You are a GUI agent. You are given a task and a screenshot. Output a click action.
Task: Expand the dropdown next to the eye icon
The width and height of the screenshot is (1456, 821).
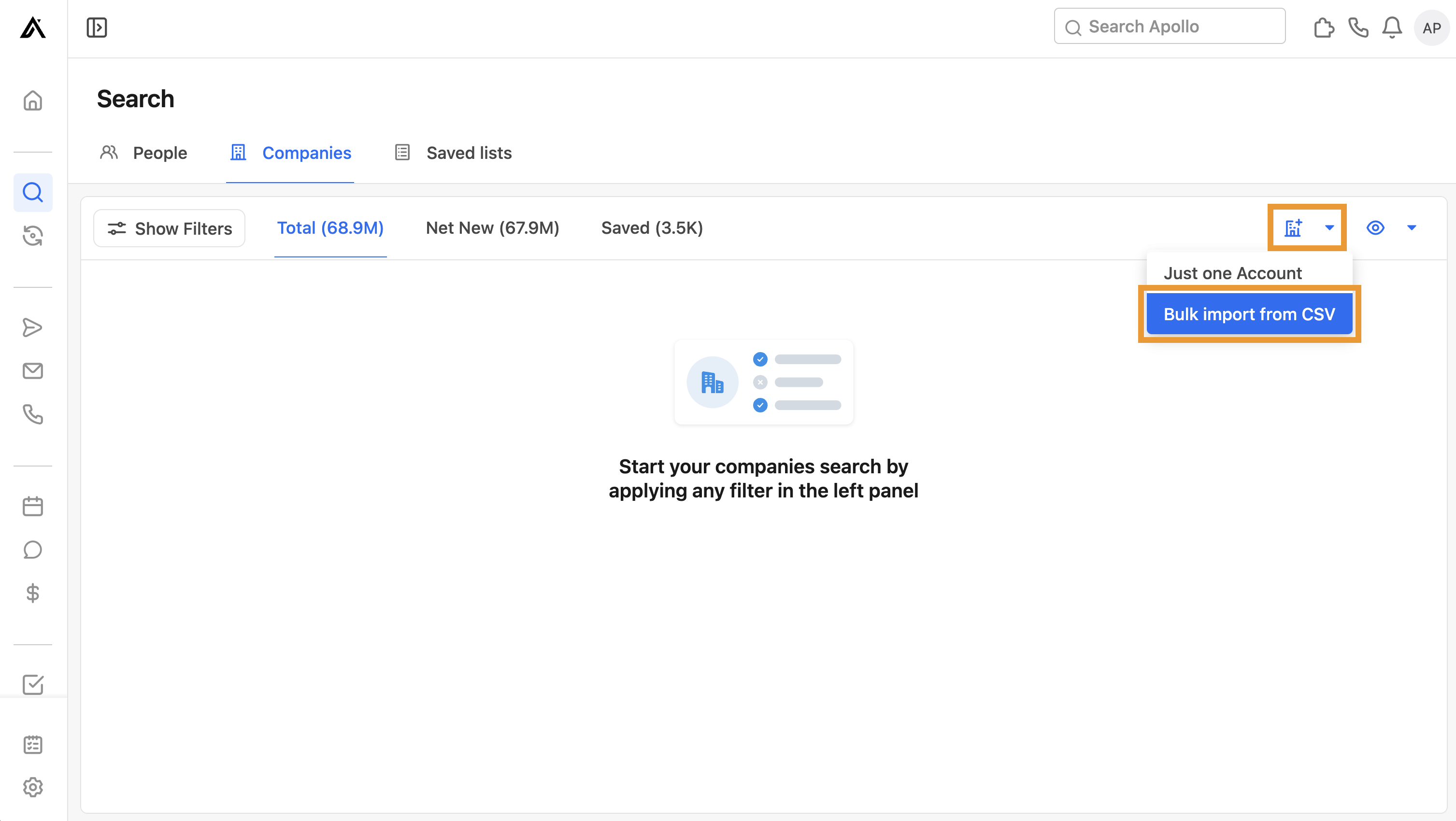tap(1412, 228)
